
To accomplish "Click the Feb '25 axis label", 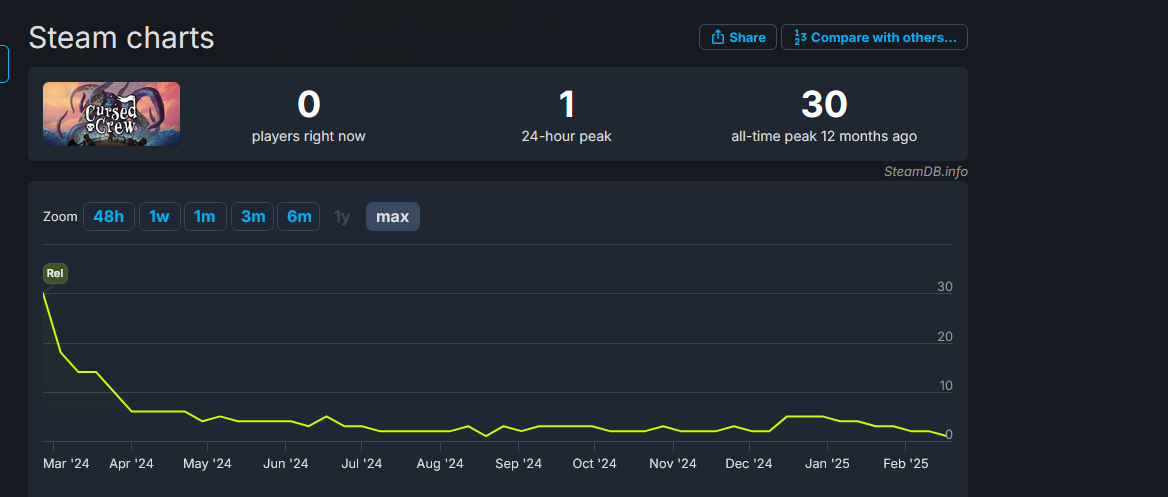I will click(x=905, y=463).
